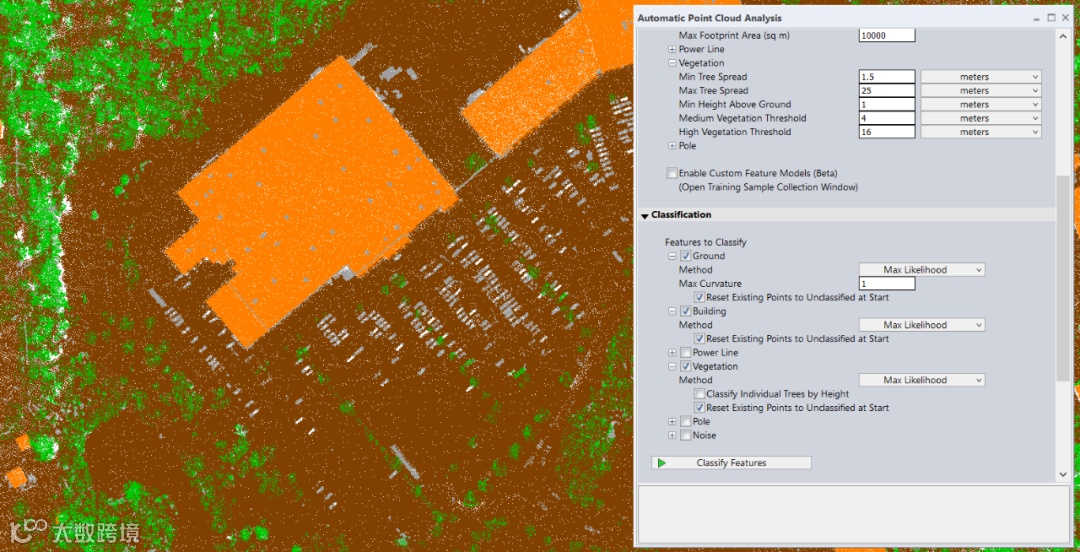Toggle Reset Existing Points under Ground
Image resolution: width=1080 pixels, height=552 pixels.
(699, 297)
